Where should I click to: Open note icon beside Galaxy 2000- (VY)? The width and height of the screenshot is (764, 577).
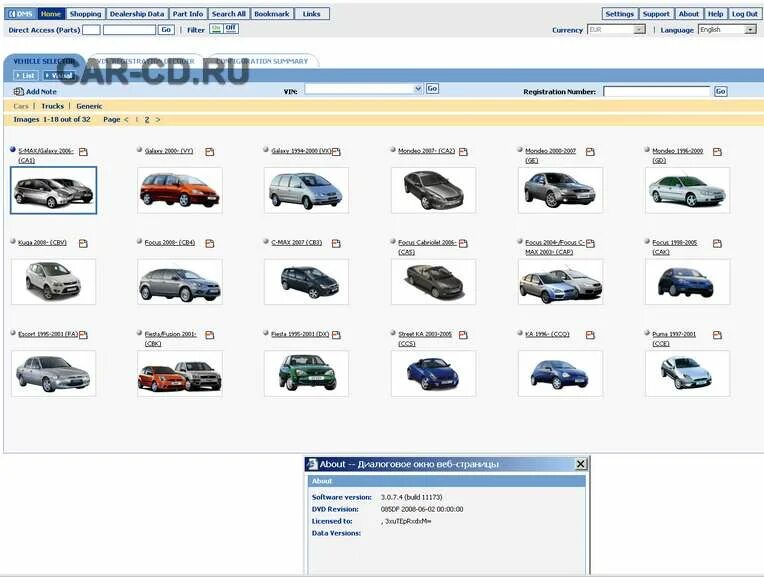coord(210,152)
